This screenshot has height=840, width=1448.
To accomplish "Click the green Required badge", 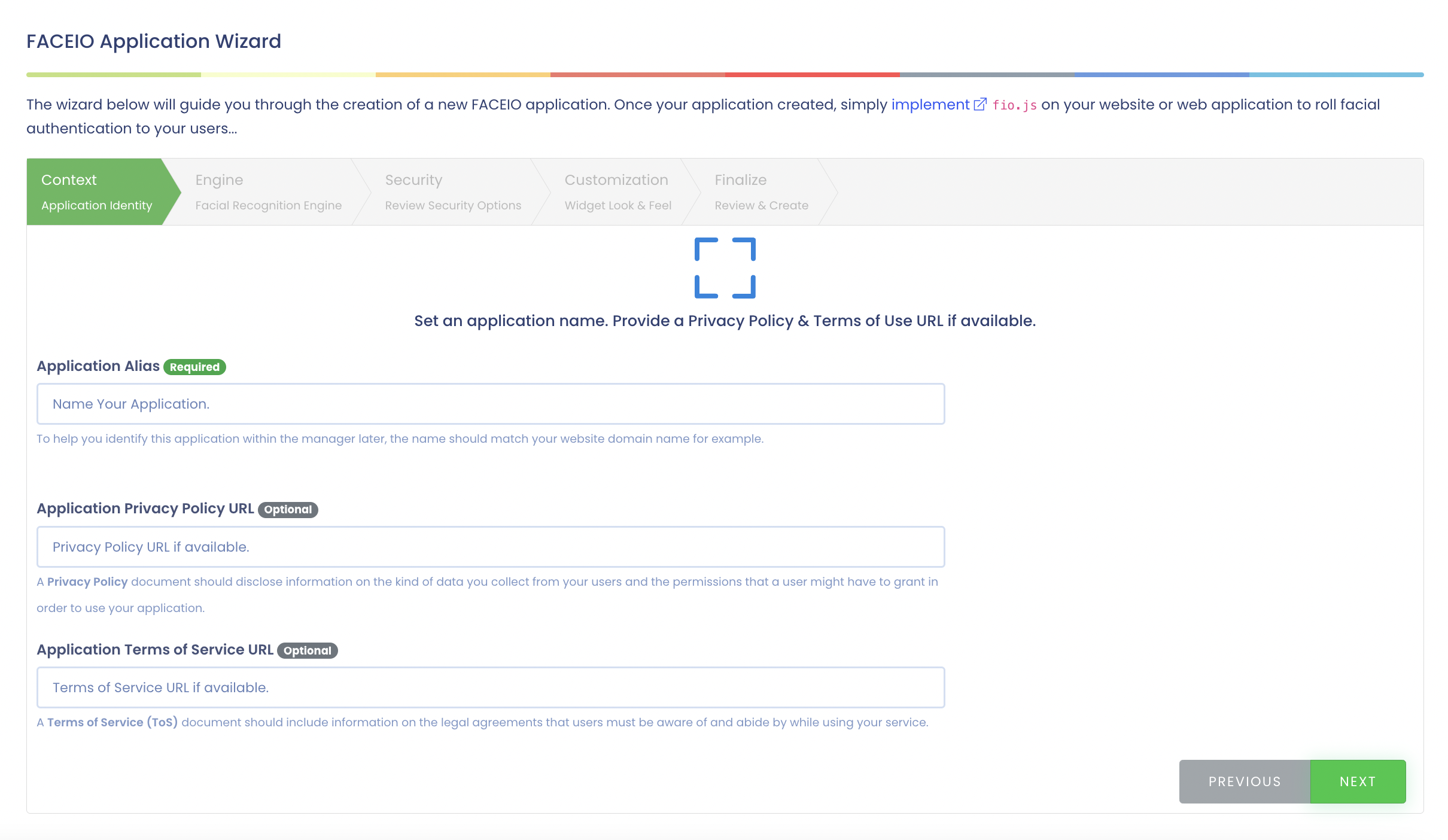I will pos(194,367).
